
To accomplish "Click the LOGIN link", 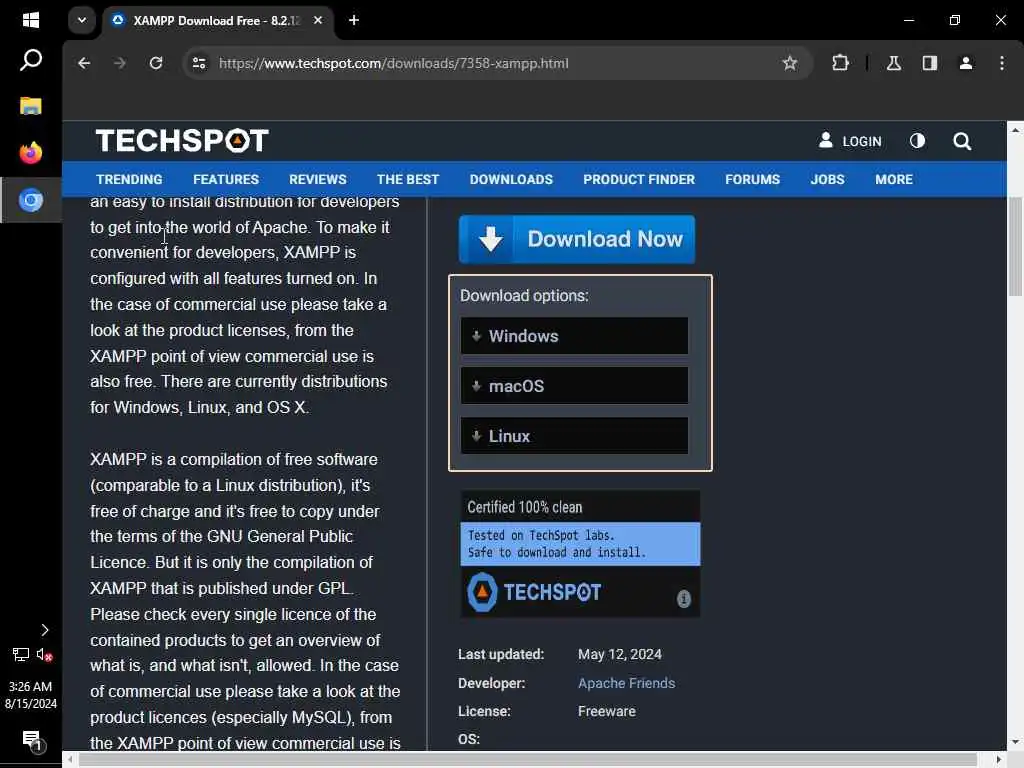I will click(x=850, y=141).
